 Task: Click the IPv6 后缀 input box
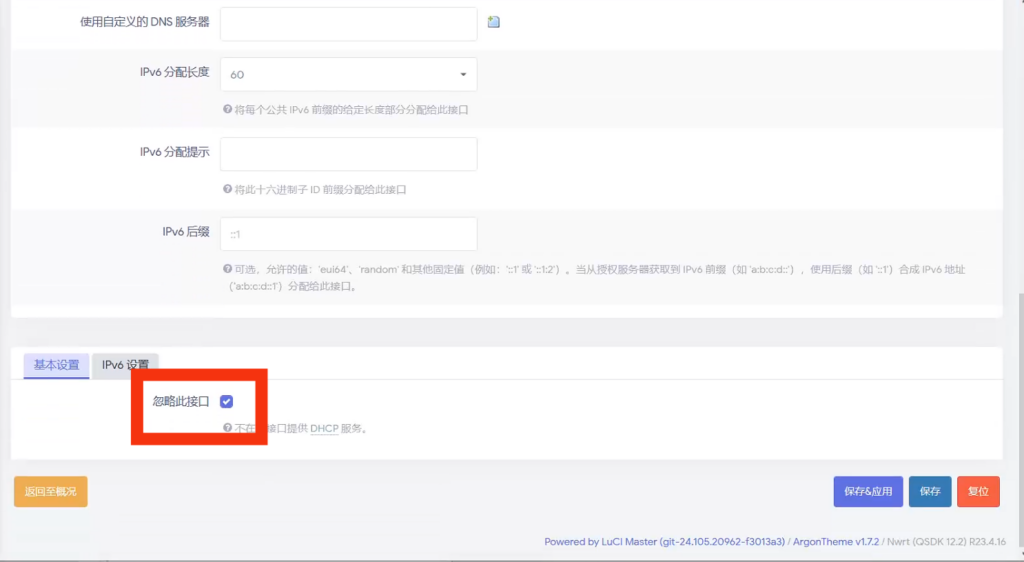[348, 234]
